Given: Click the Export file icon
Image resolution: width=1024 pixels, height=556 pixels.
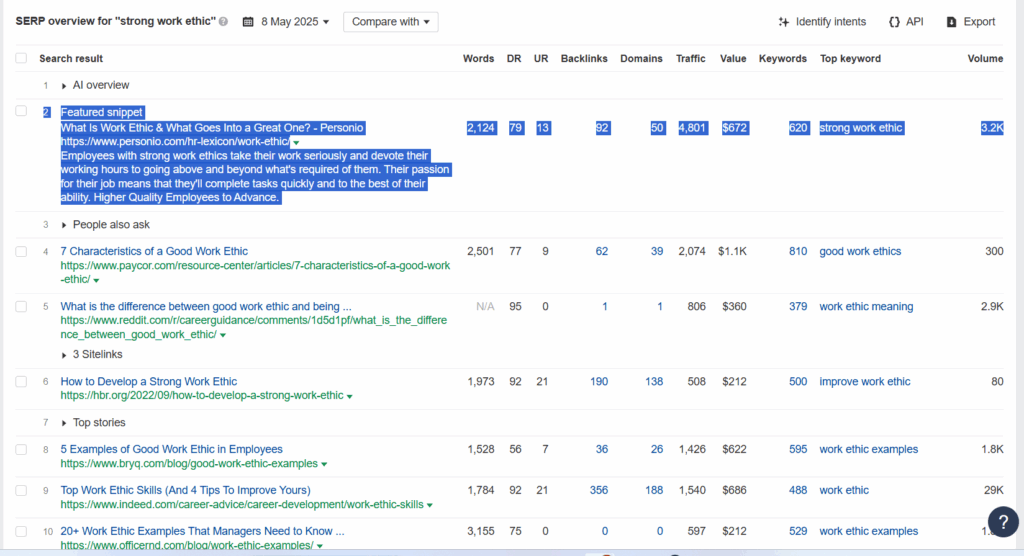Looking at the screenshot, I should (x=952, y=22).
